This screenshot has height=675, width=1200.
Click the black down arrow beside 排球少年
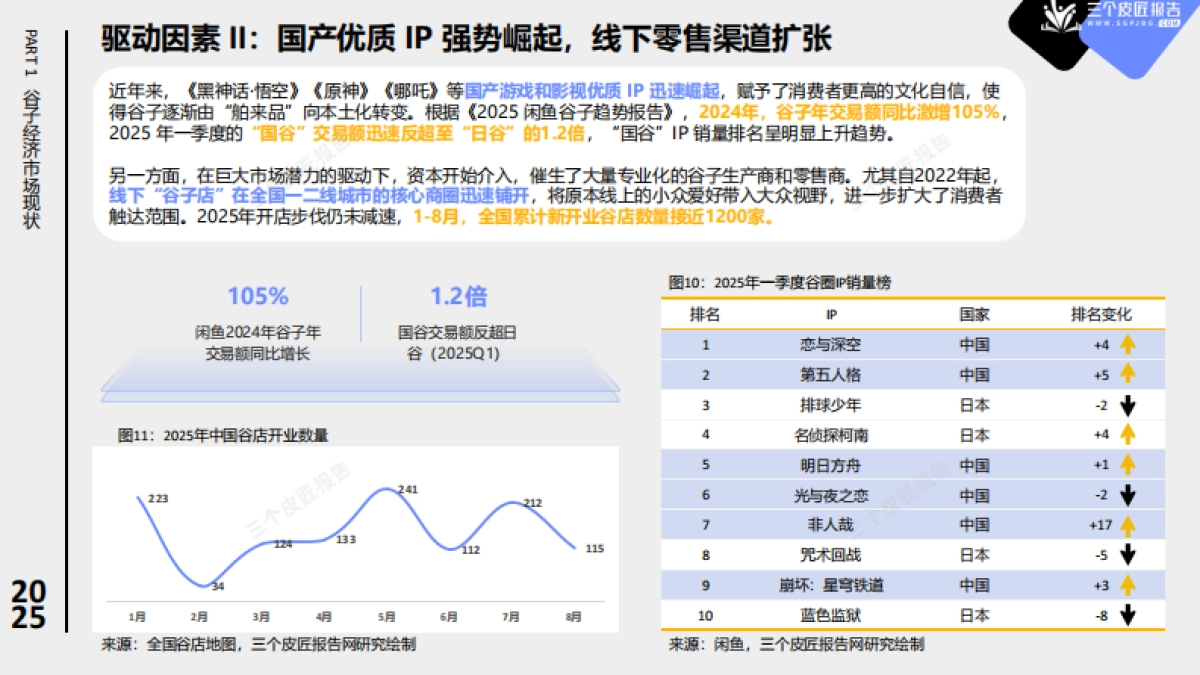click(1128, 404)
